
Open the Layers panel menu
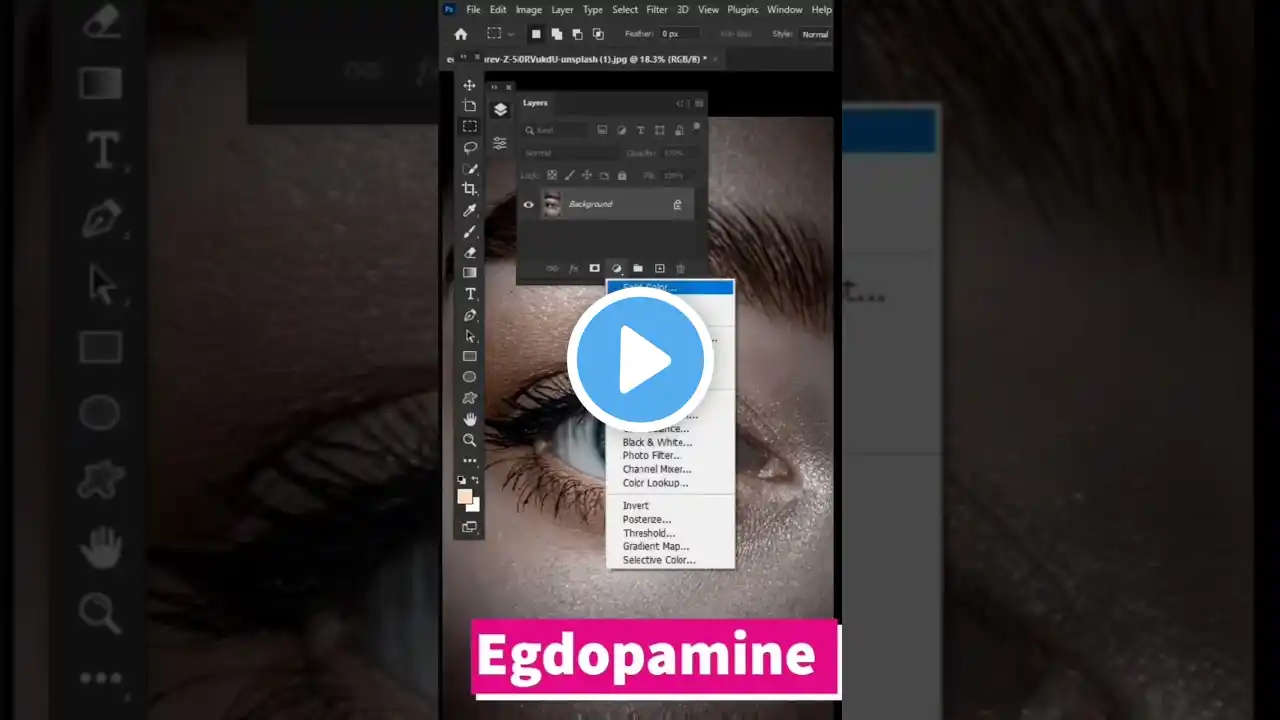700,103
